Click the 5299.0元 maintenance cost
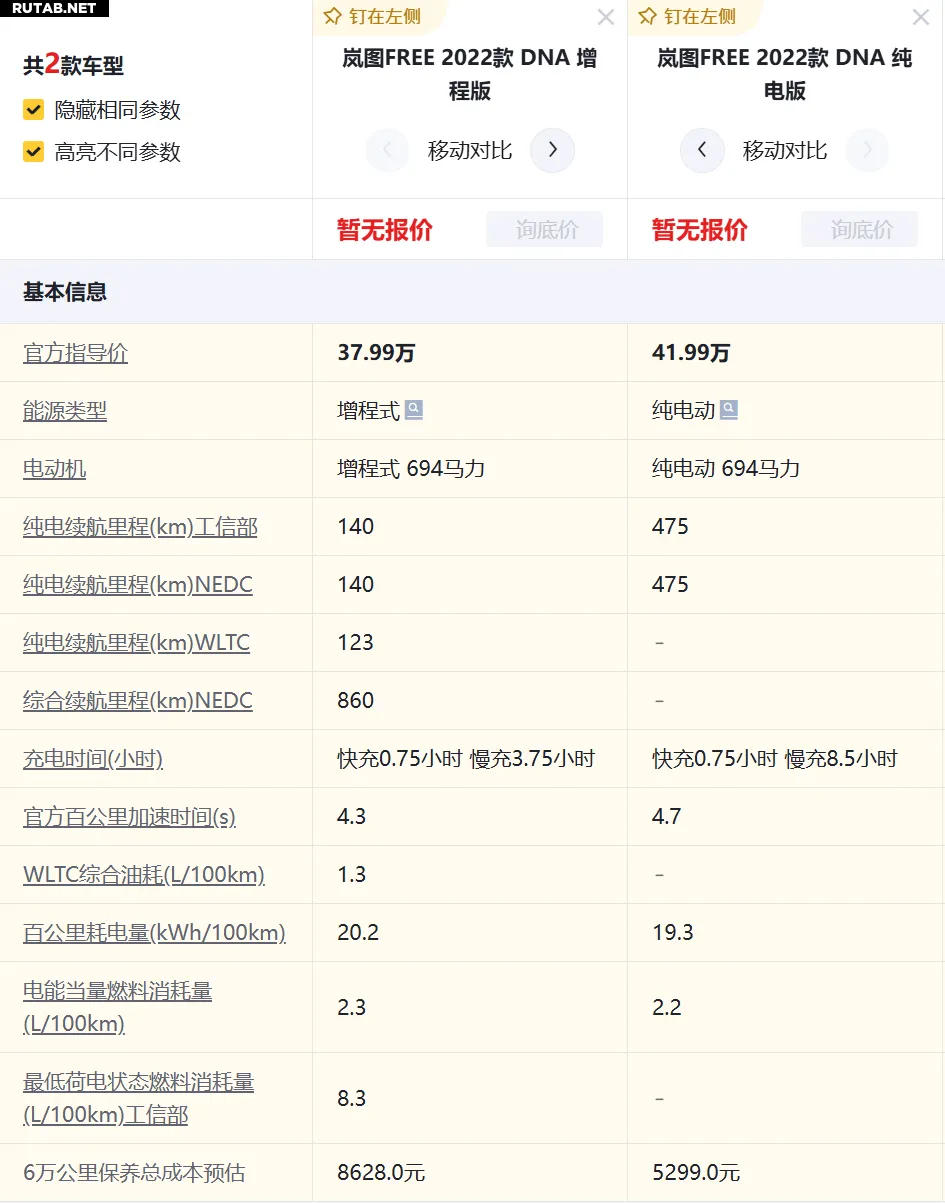This screenshot has width=945, height=1203. pos(696,1172)
